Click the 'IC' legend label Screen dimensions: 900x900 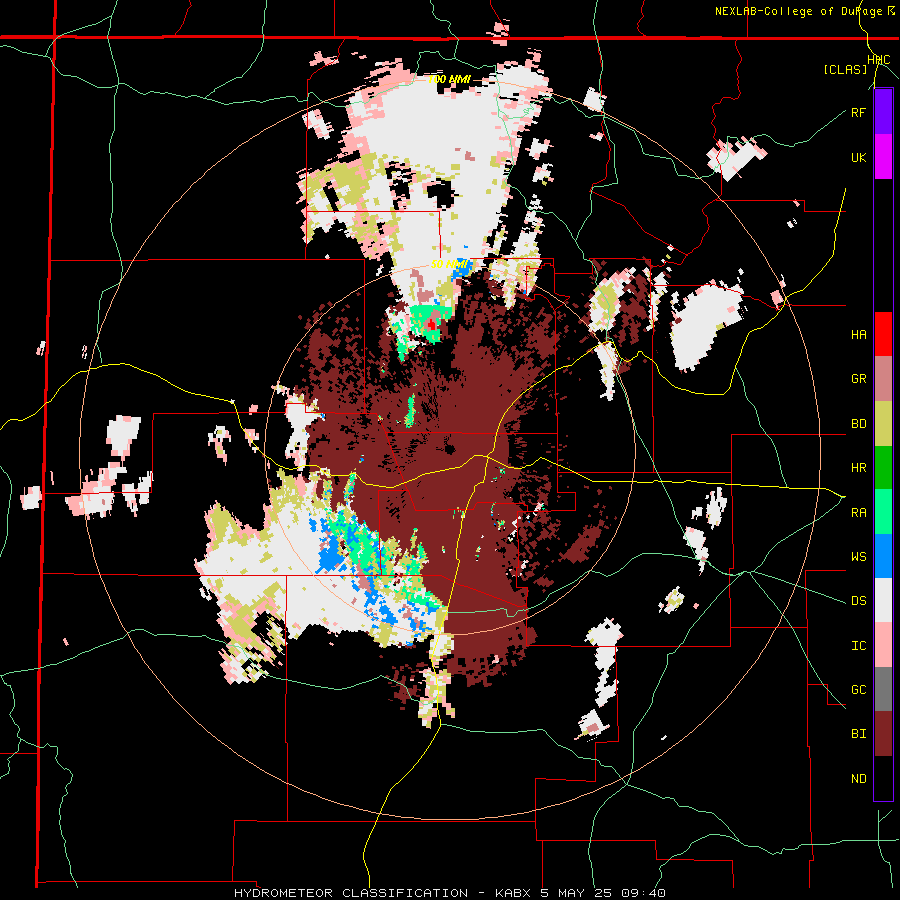click(x=858, y=646)
